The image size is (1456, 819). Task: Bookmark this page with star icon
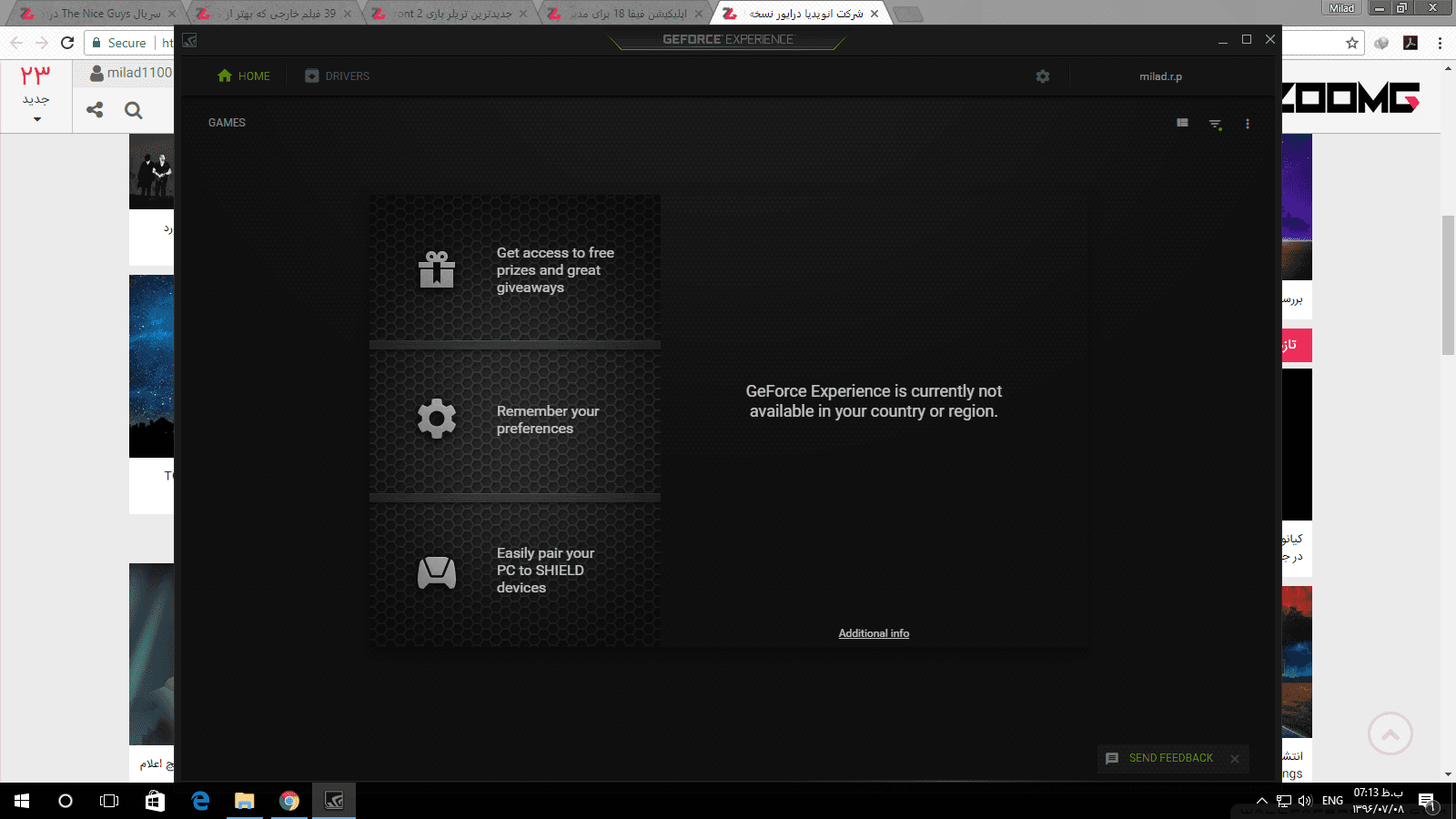[1352, 43]
